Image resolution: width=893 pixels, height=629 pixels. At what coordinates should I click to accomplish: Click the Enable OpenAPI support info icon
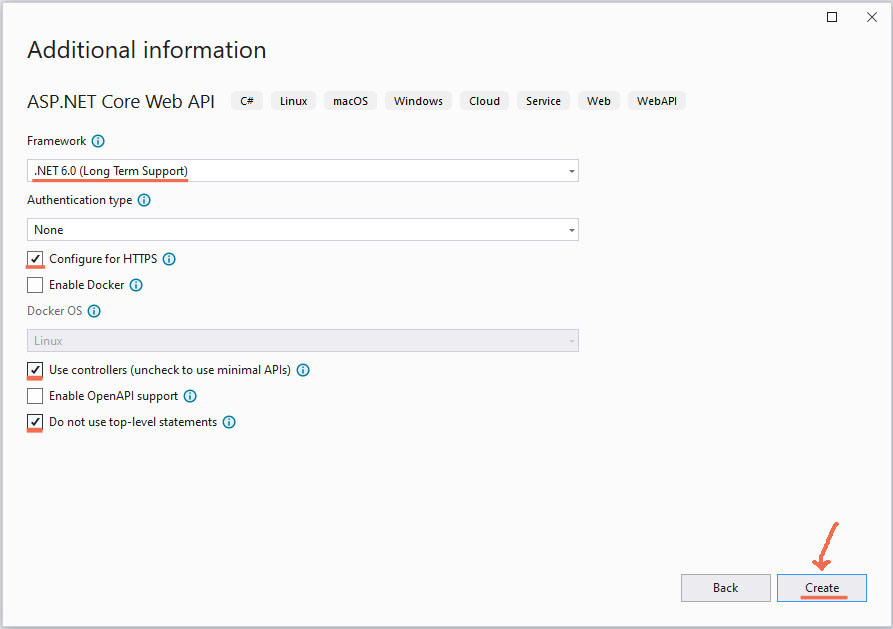(190, 396)
